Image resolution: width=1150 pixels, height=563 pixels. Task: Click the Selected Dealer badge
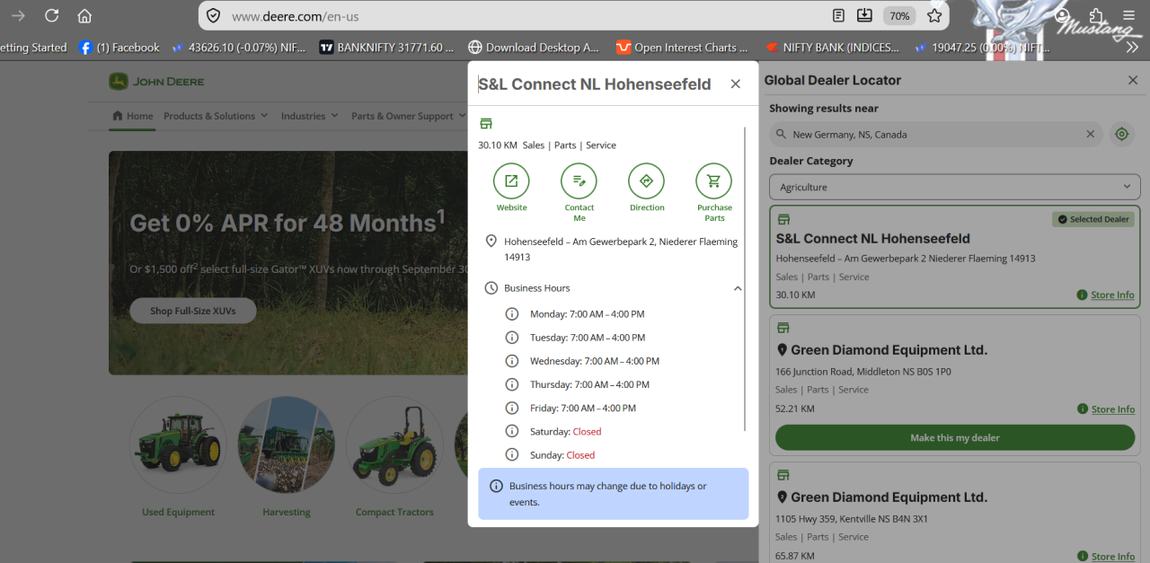coord(1093,219)
